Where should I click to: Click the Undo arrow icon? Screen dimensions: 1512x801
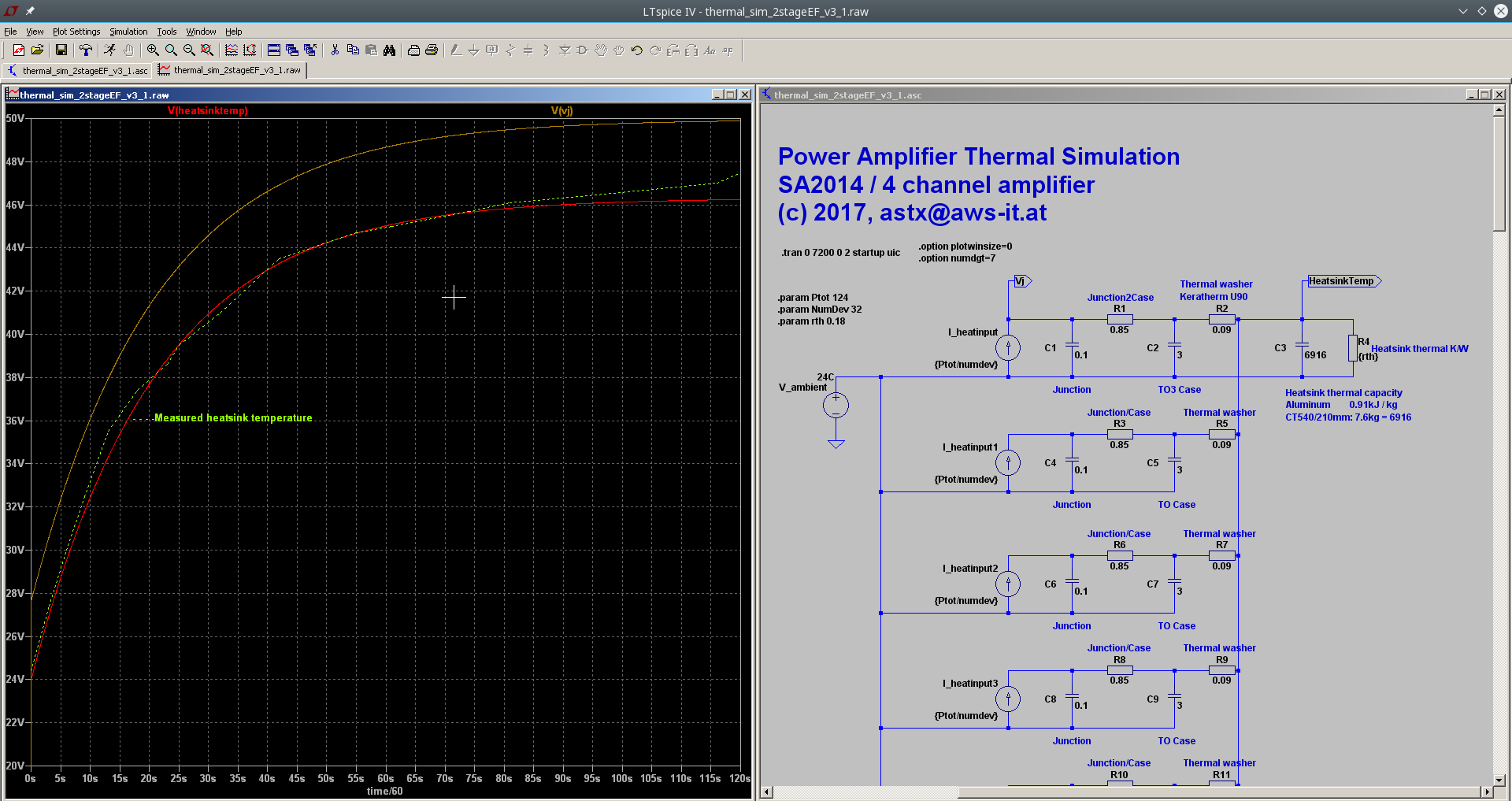point(637,50)
